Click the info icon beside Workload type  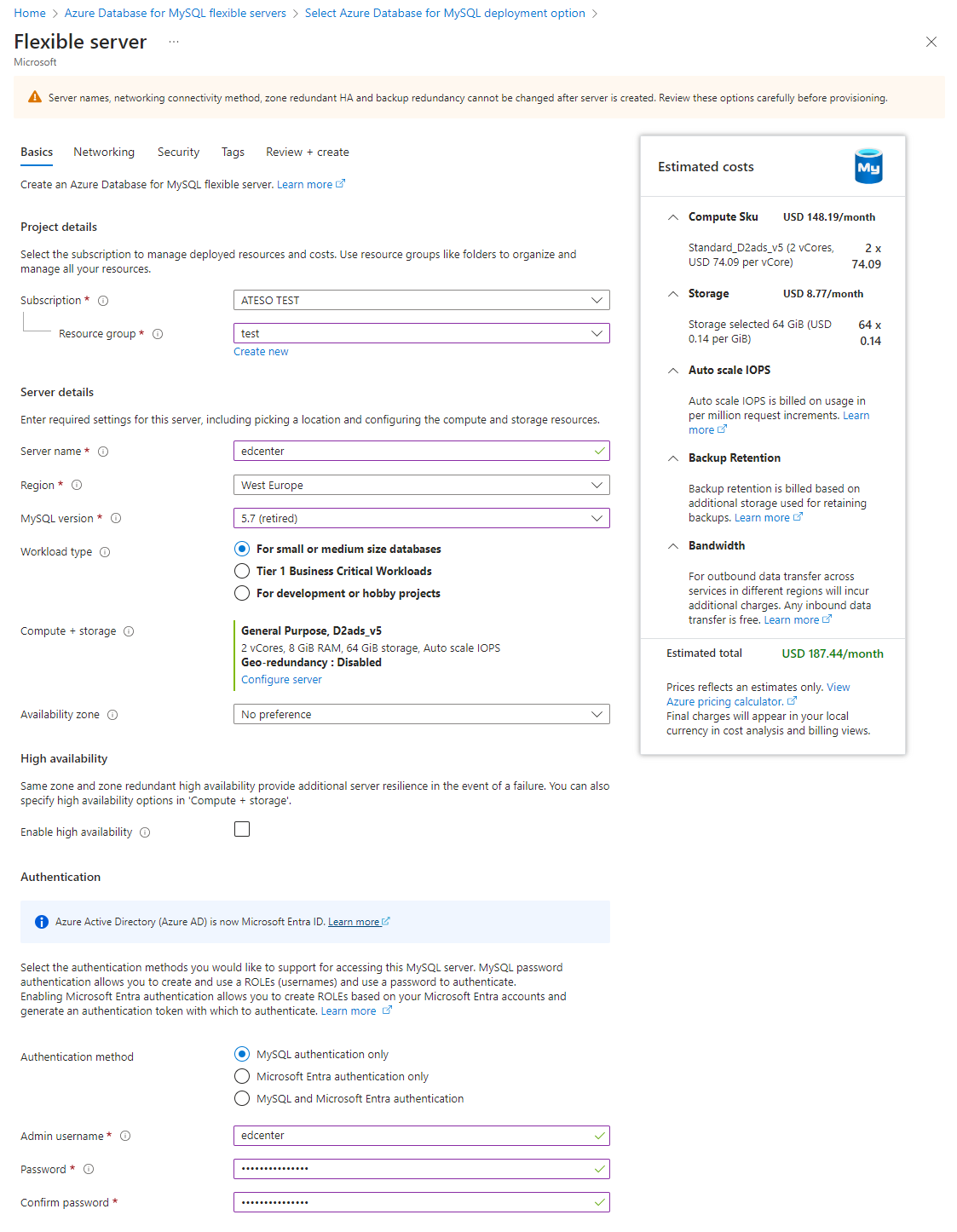(105, 552)
